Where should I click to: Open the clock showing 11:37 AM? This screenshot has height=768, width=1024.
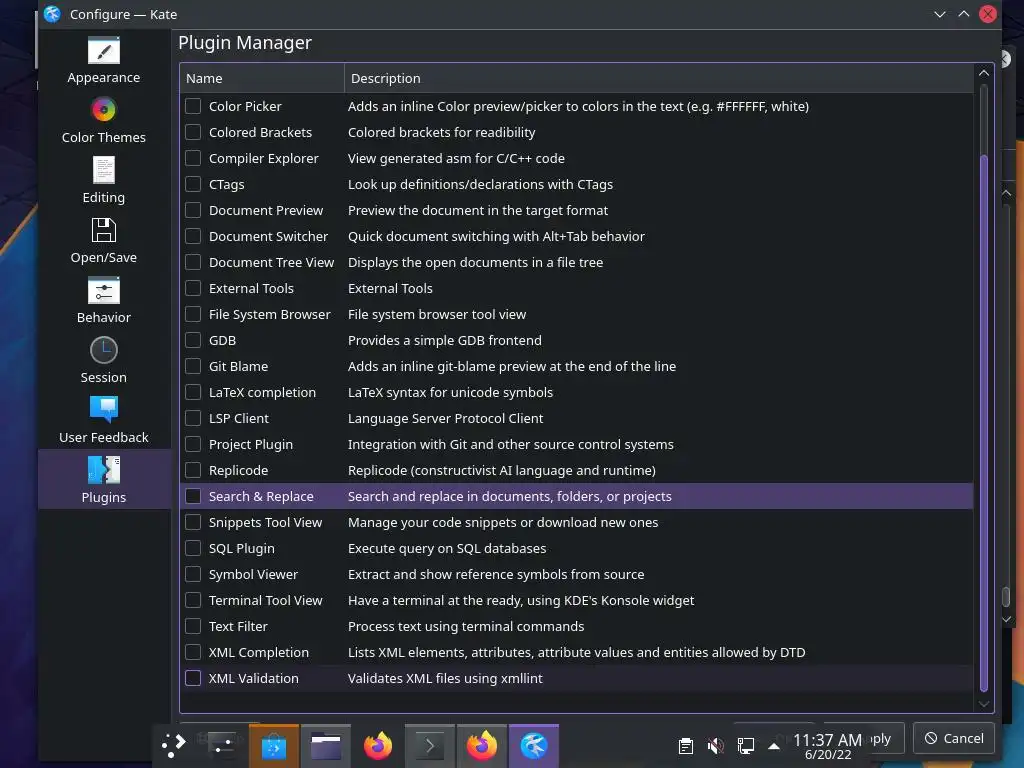tap(827, 746)
